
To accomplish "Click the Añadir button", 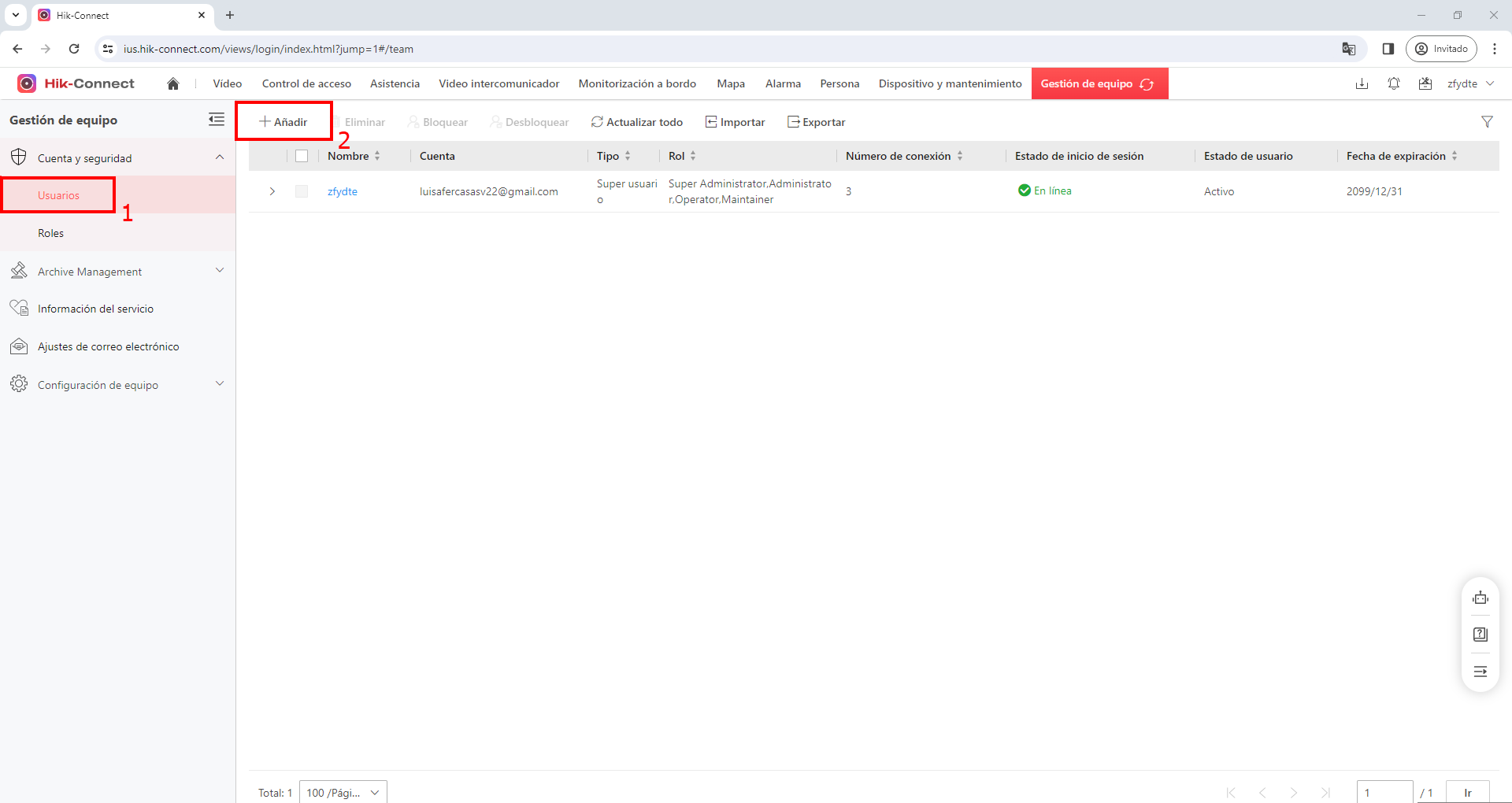I will 283,122.
